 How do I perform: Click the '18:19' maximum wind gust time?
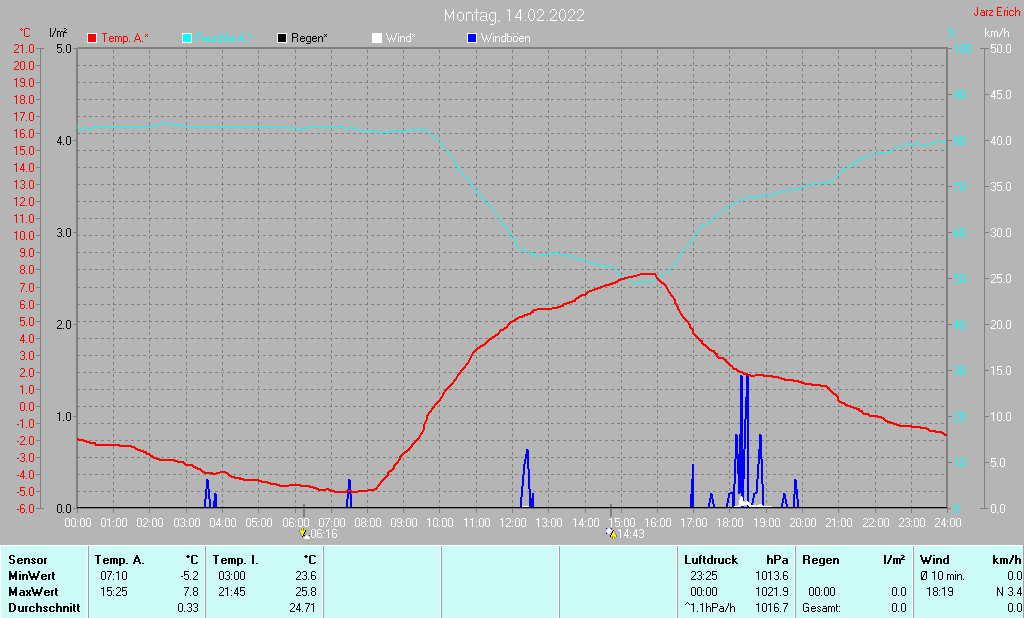[940, 592]
